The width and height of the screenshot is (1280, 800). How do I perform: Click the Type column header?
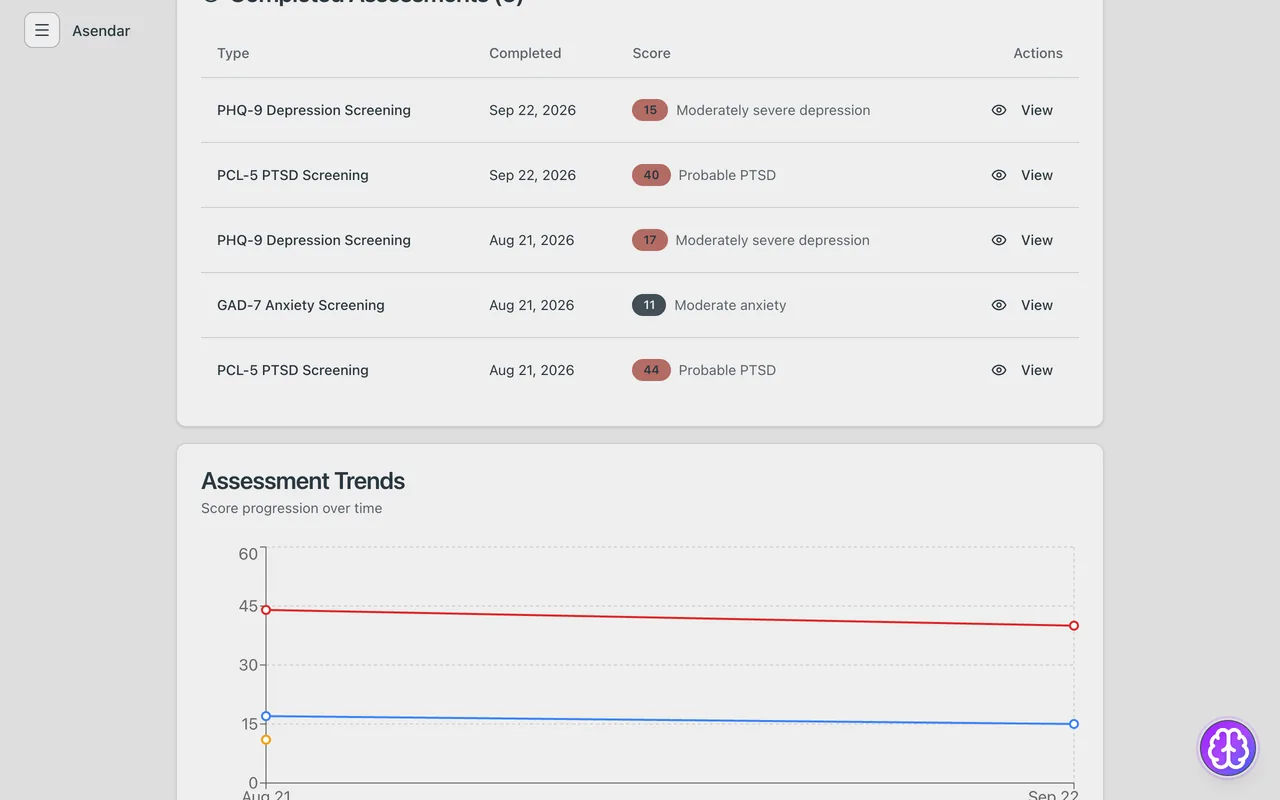coord(233,53)
